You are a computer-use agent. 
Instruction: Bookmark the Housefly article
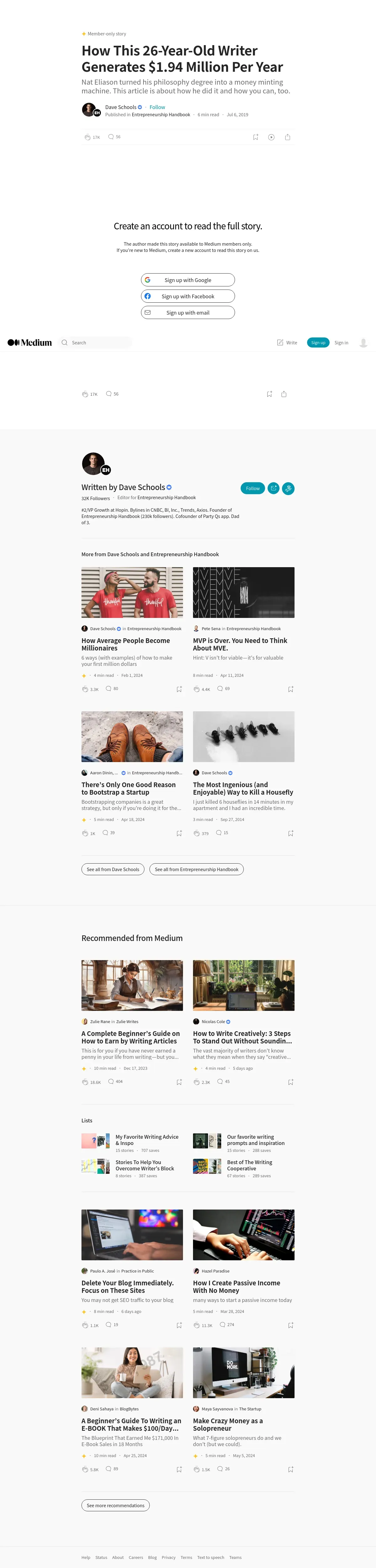click(291, 833)
